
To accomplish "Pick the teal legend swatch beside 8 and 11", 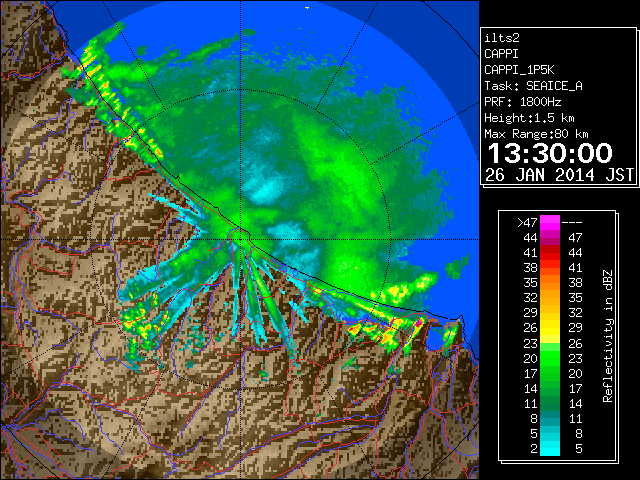I will 550,418.
